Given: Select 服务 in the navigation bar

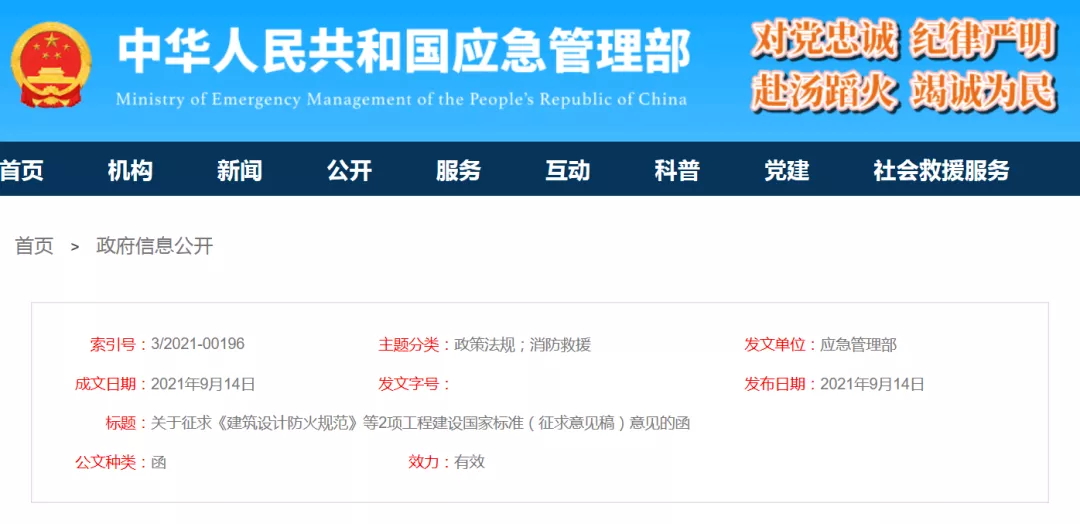Looking at the screenshot, I should 459,170.
